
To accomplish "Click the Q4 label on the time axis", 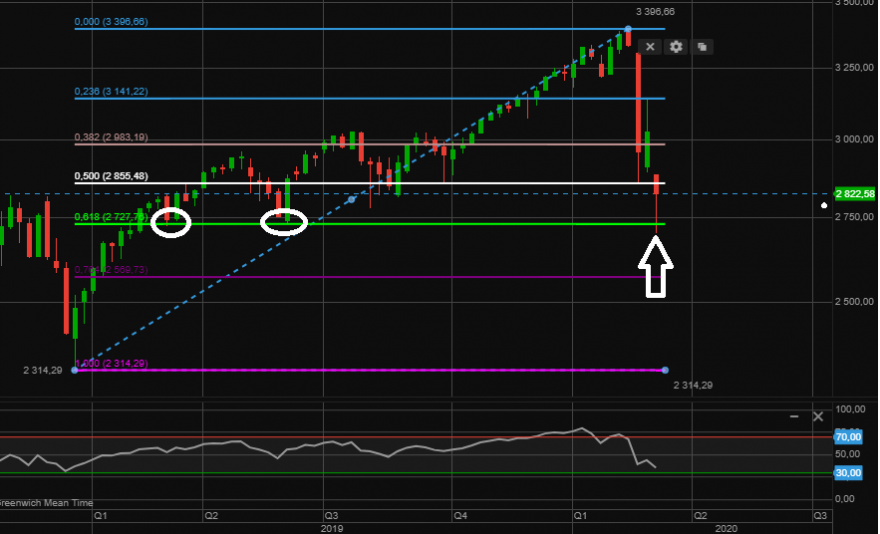I will pos(460,515).
